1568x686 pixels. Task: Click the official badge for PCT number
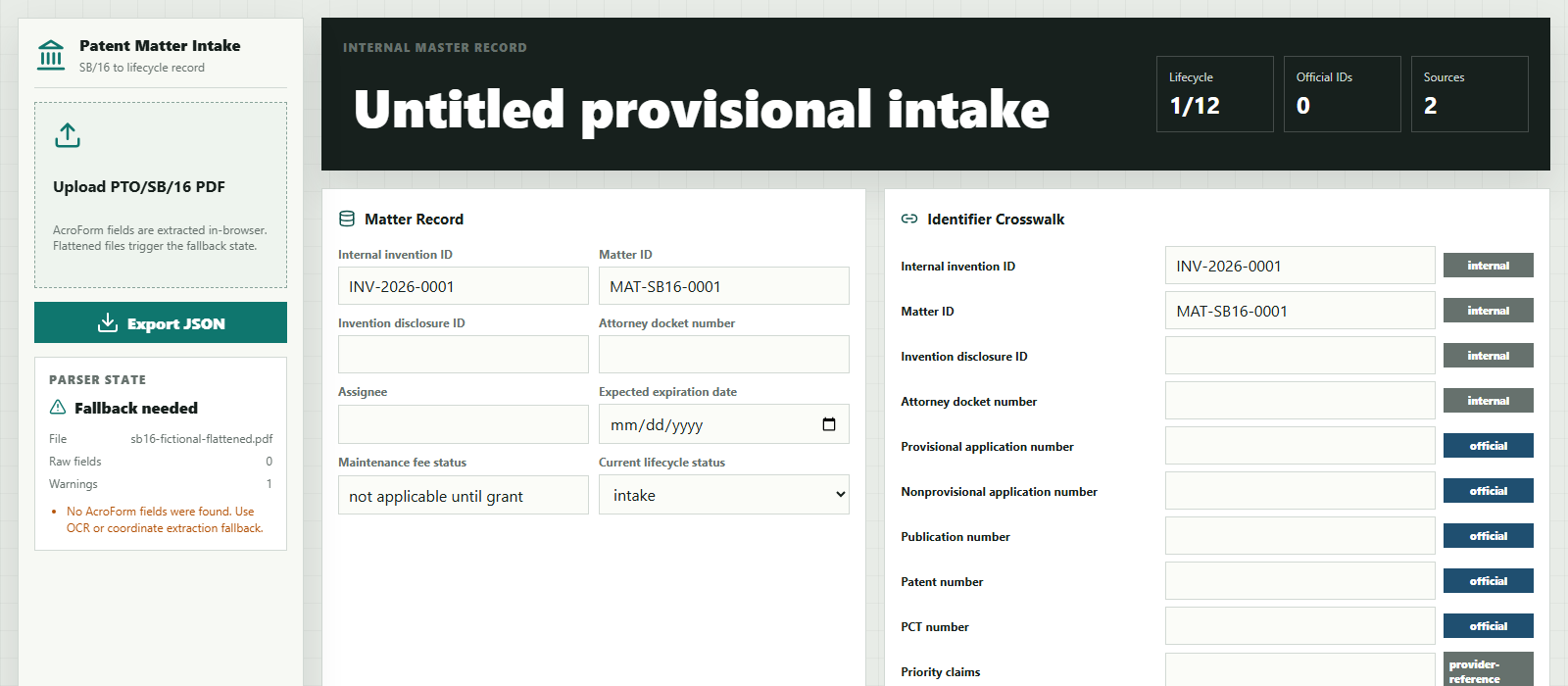pos(1489,626)
